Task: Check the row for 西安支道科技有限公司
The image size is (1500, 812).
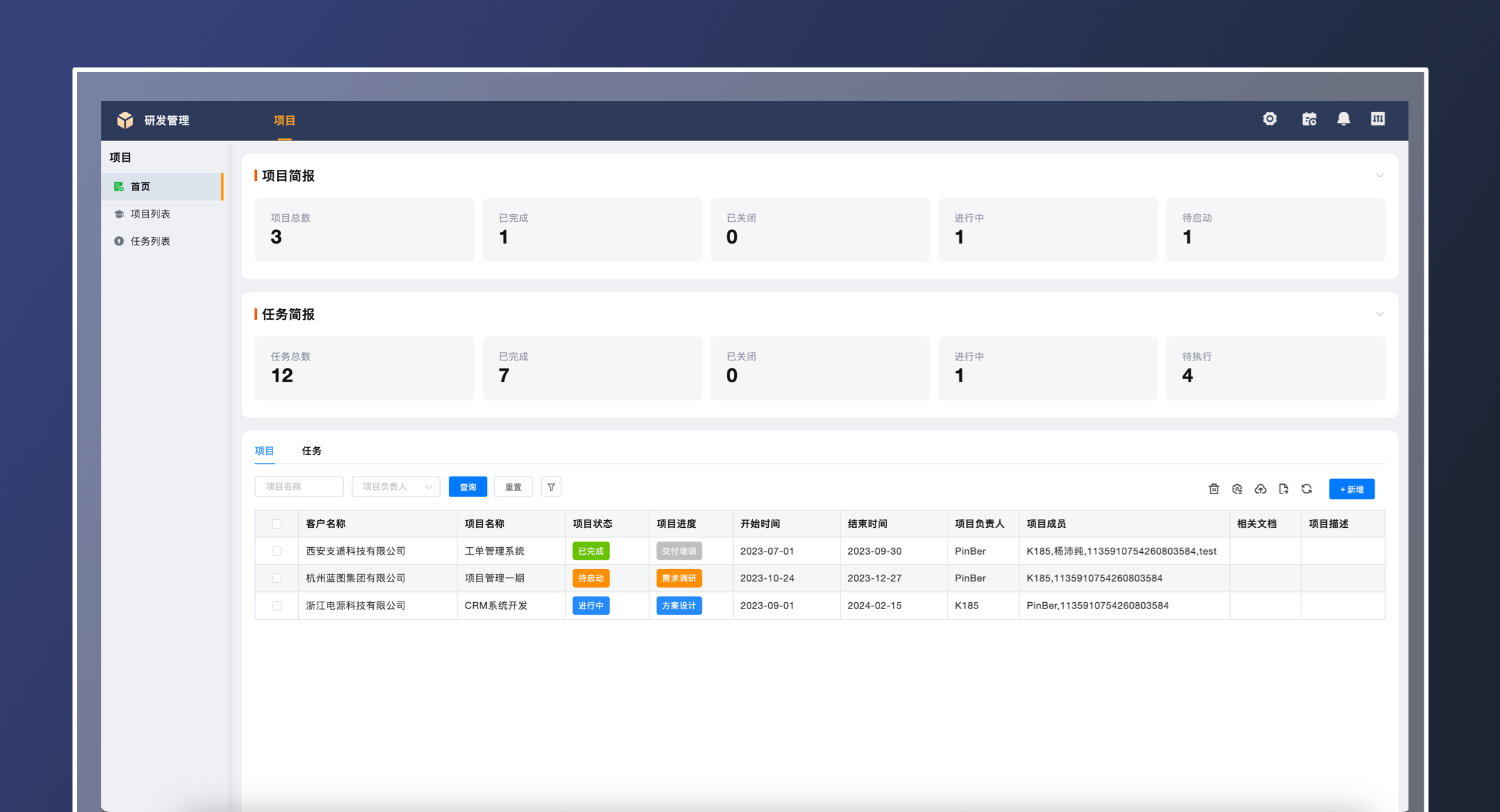Action: (277, 551)
